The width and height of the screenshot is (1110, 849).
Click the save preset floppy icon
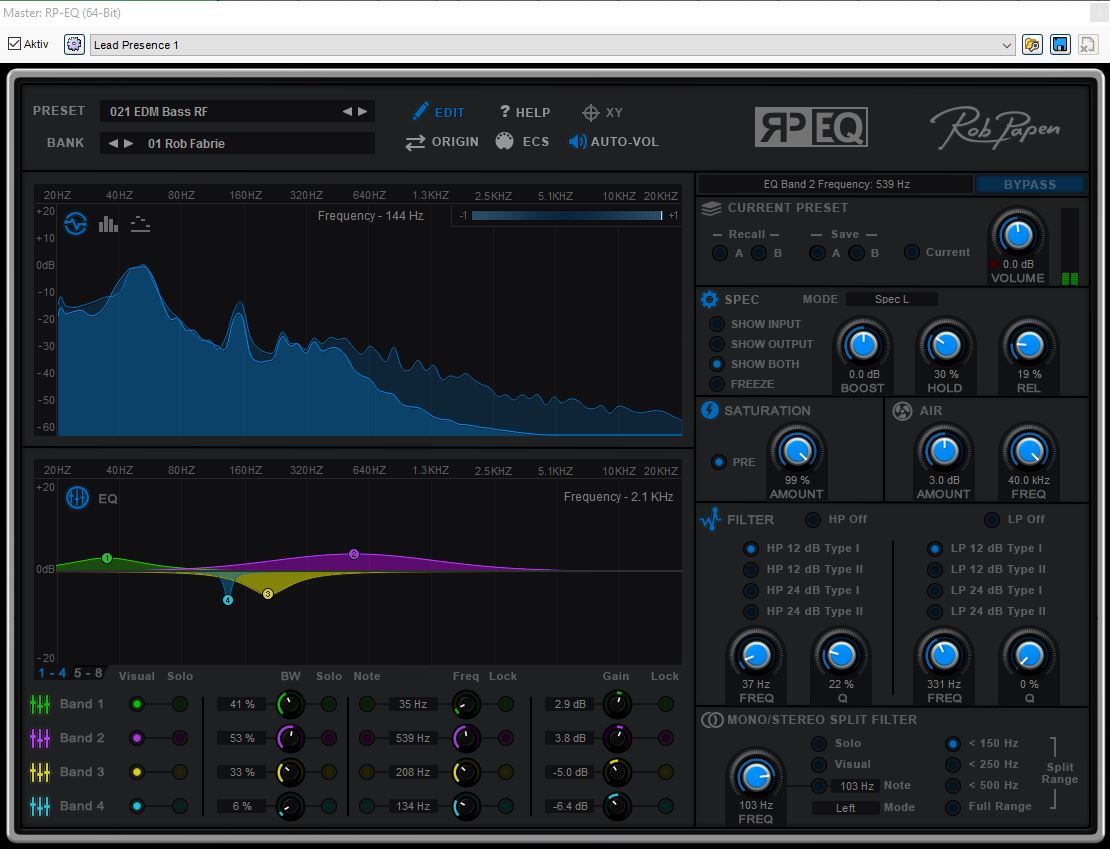(x=1060, y=45)
